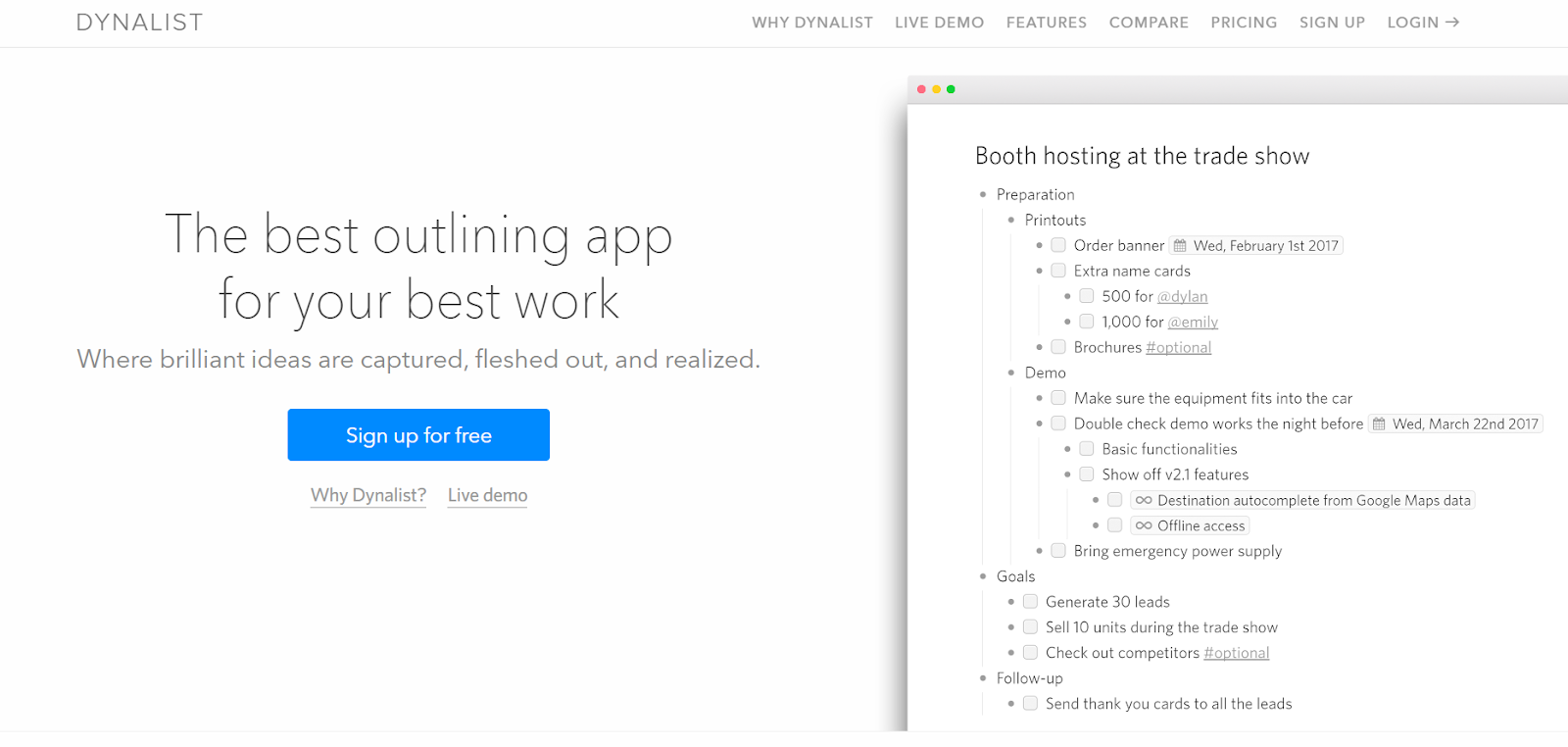The image size is (1568, 747).
Task: Follow the Why Dynalist? link below the button
Action: pos(368,495)
